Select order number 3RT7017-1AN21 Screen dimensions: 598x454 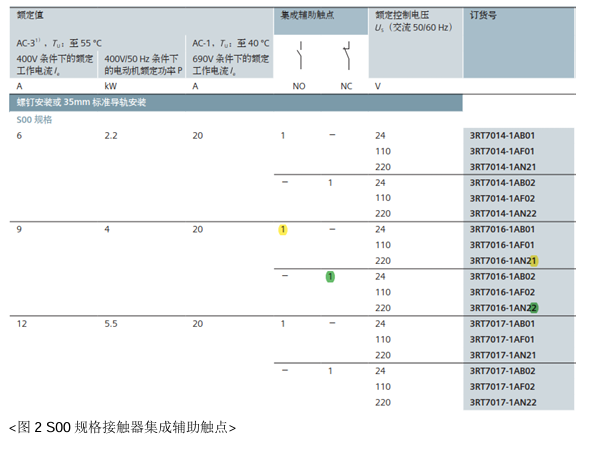pyautogui.click(x=503, y=355)
